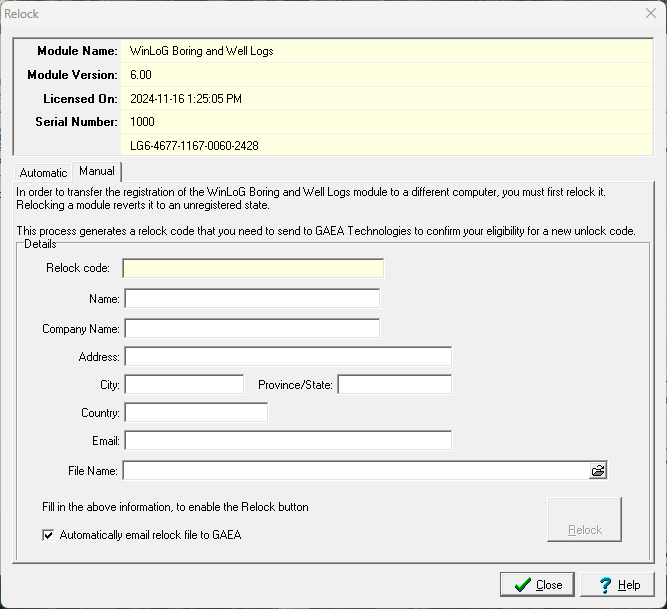Click 'Fill in the above information' hint text
Image resolution: width=667 pixels, height=609 pixels.
[x=175, y=507]
